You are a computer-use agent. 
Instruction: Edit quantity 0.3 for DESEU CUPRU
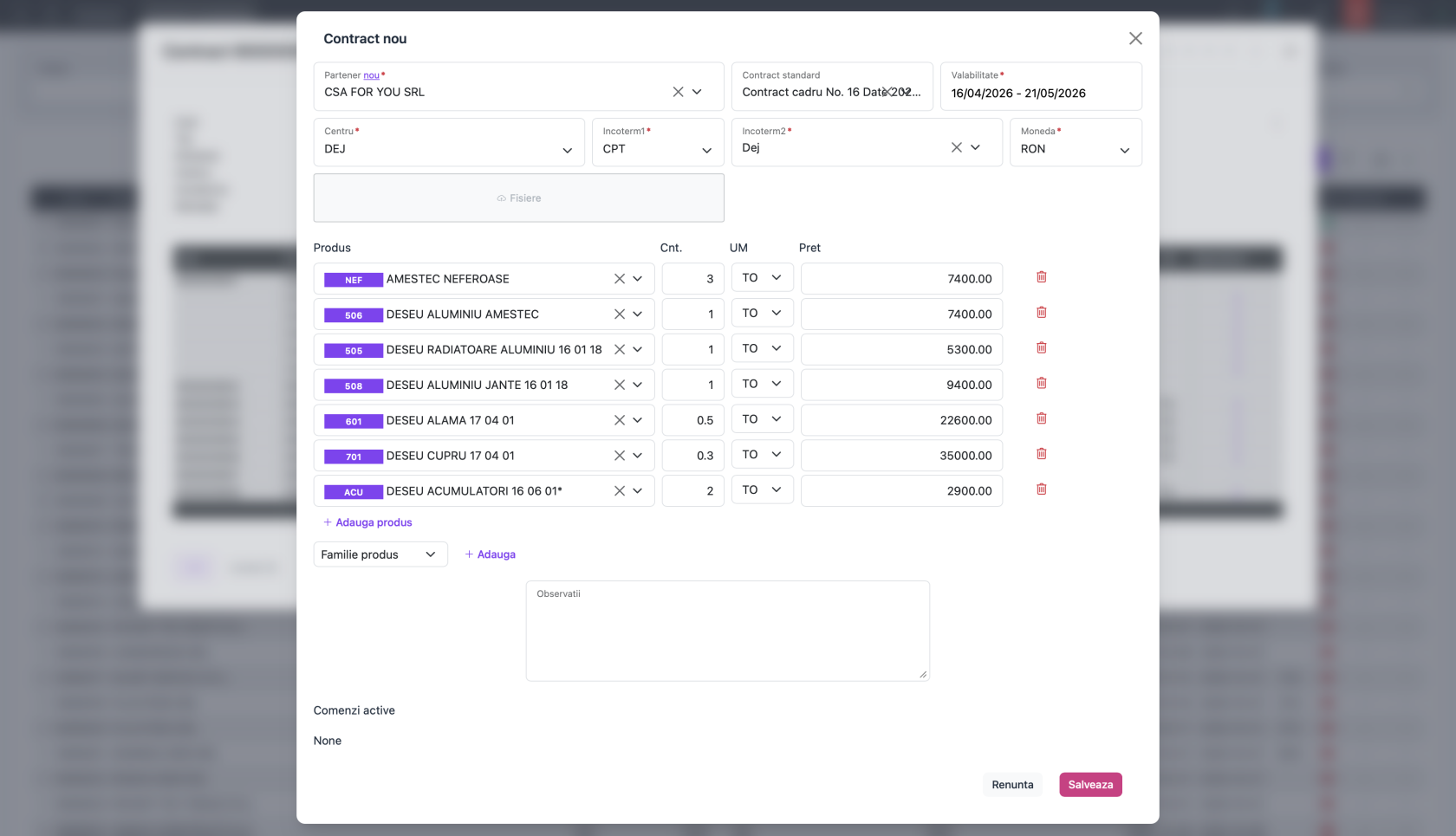click(693, 456)
